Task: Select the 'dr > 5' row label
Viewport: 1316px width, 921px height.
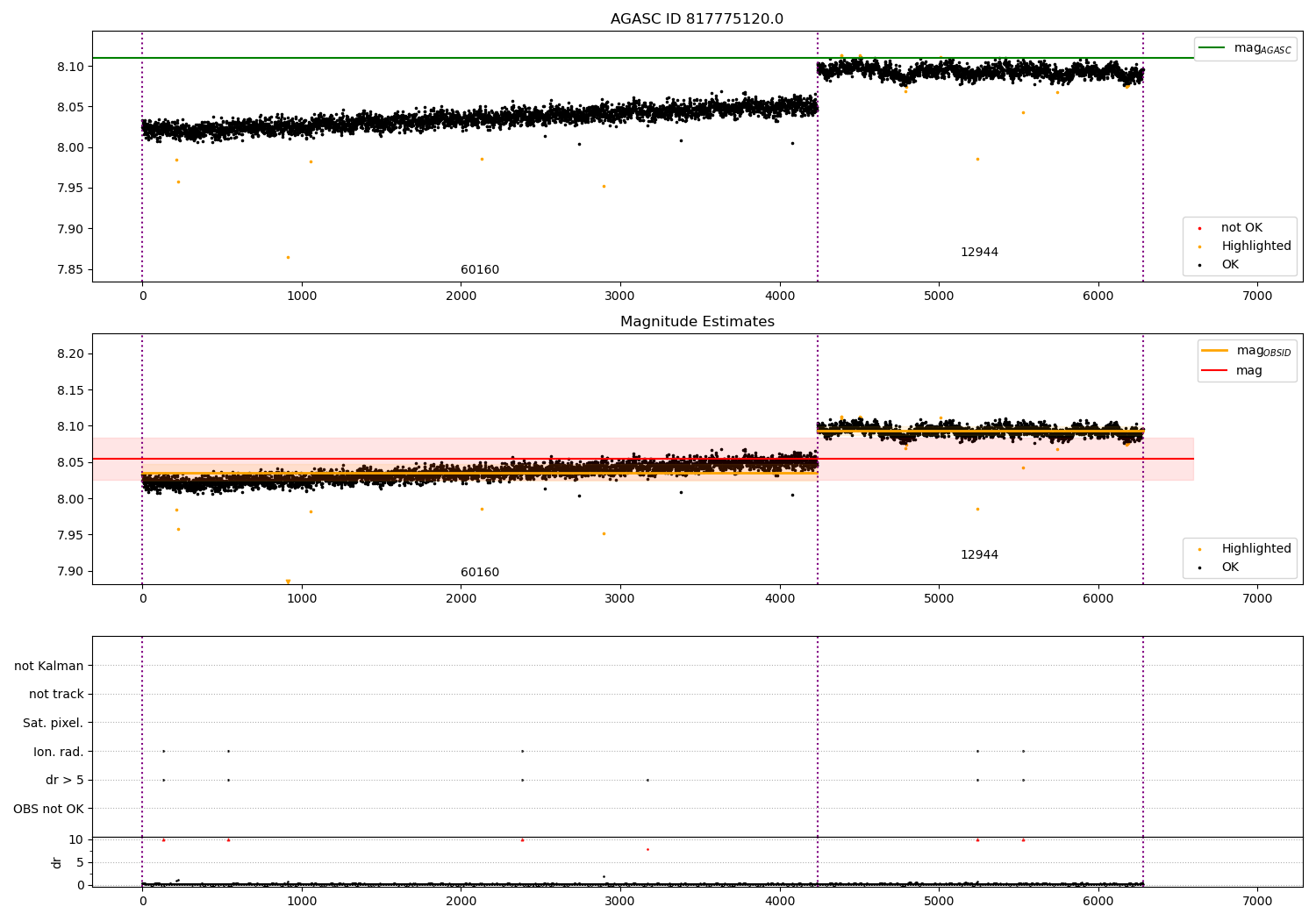Action: [65, 781]
